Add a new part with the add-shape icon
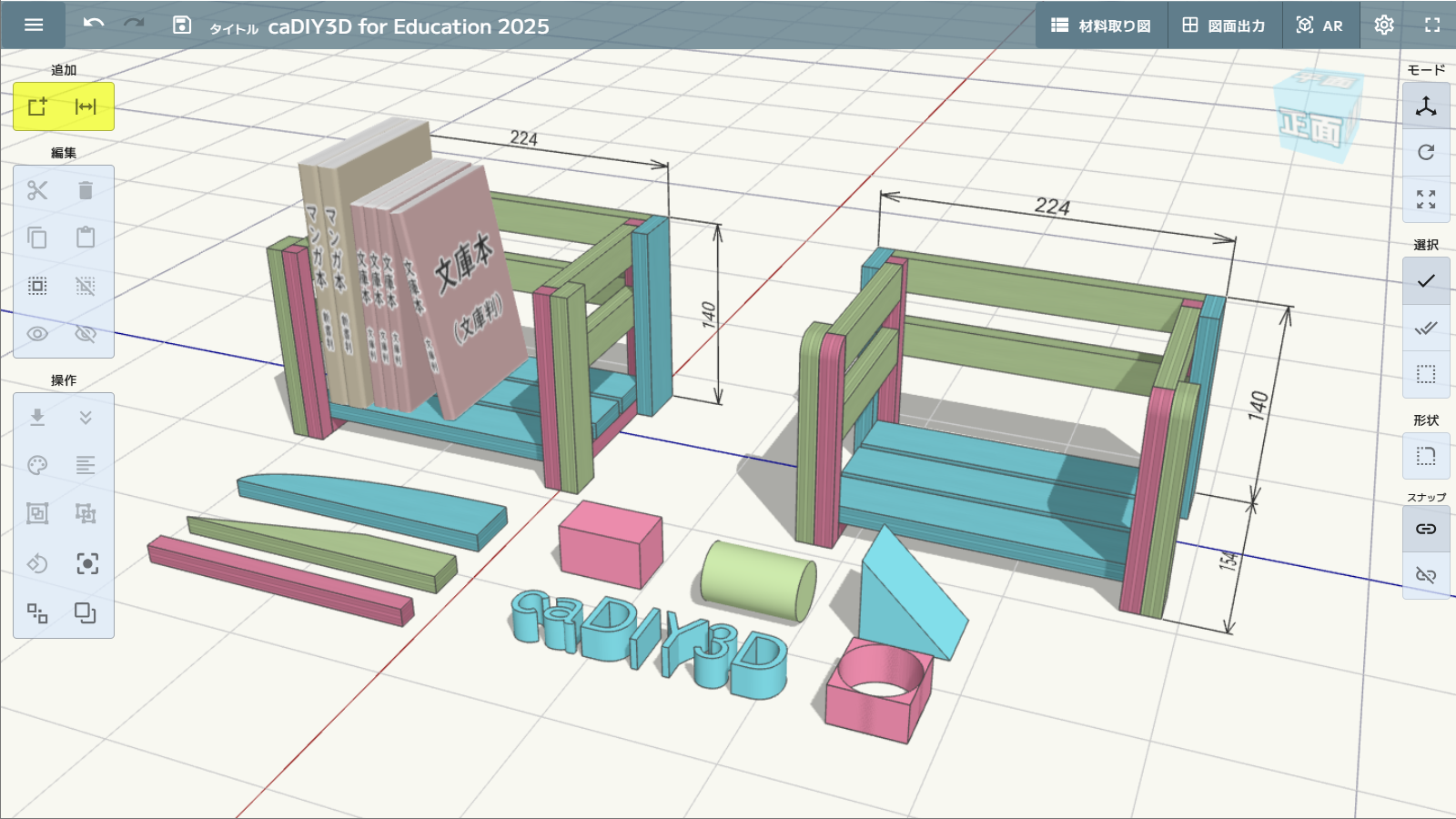Image resolution: width=1456 pixels, height=819 pixels. click(38, 106)
